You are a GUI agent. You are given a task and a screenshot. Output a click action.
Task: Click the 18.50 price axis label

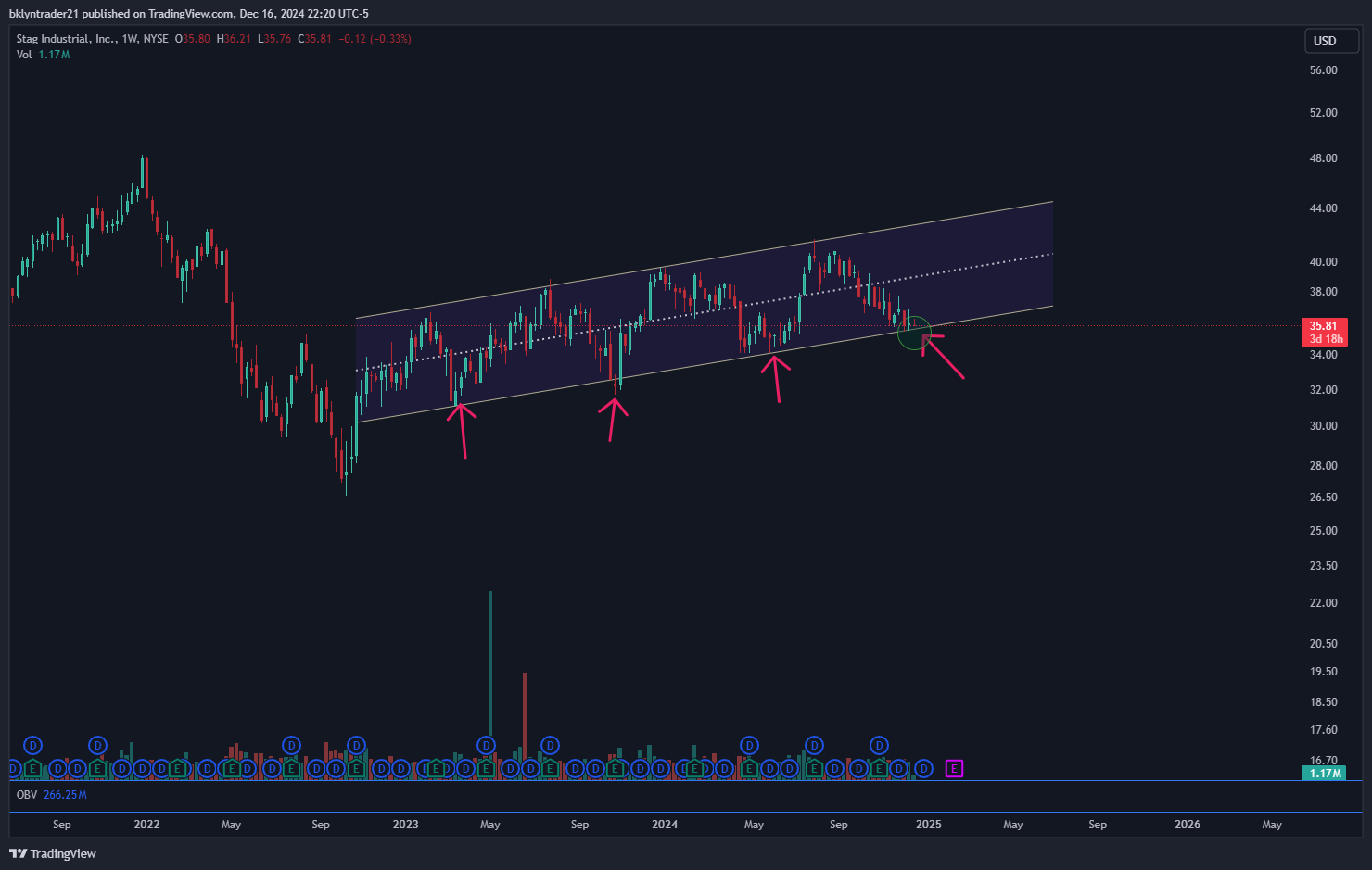click(1323, 702)
